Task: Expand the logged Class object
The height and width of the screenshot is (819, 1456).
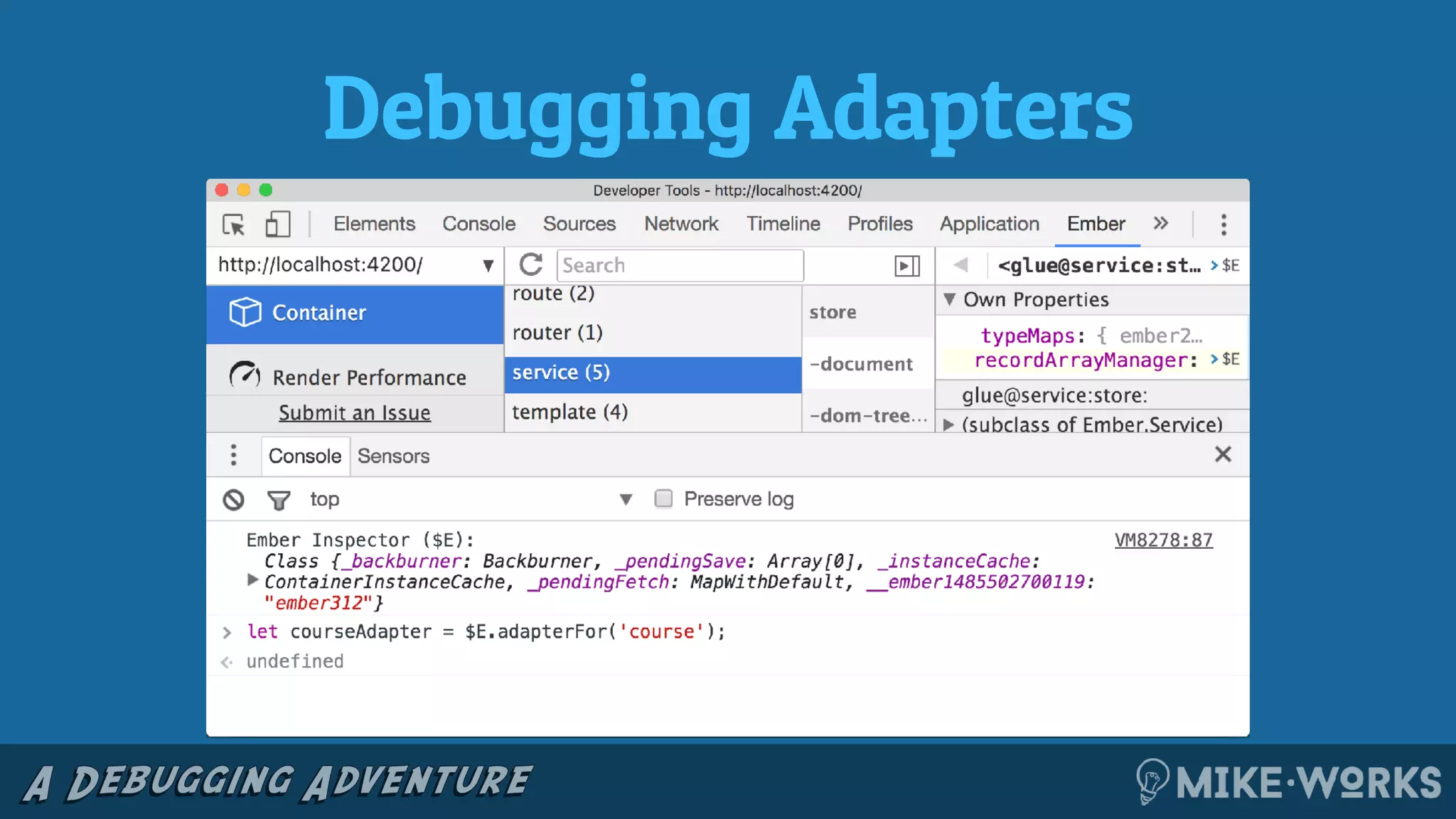Action: click(252, 580)
